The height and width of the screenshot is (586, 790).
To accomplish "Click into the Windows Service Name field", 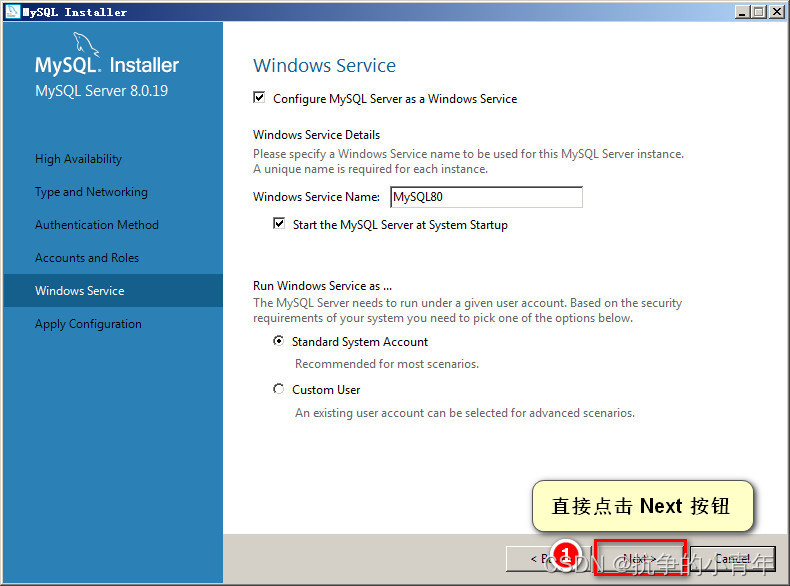I will coord(486,197).
